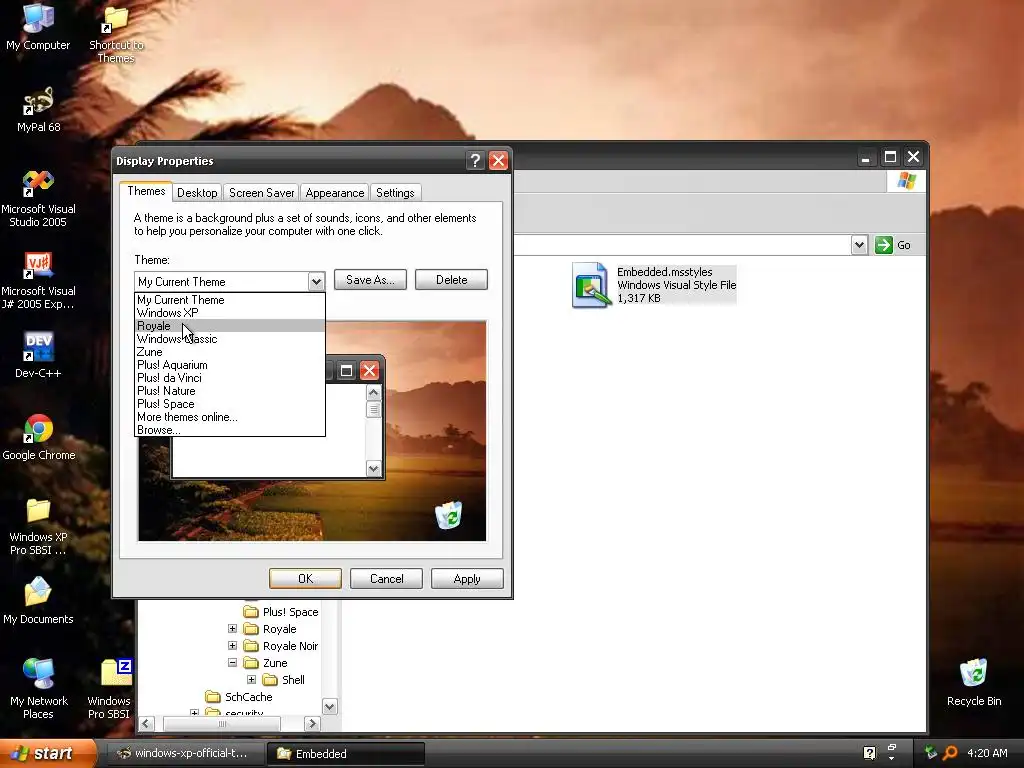Image resolution: width=1024 pixels, height=768 pixels.
Task: Choose Windows XP theme from the list
Action: click(x=230, y=313)
